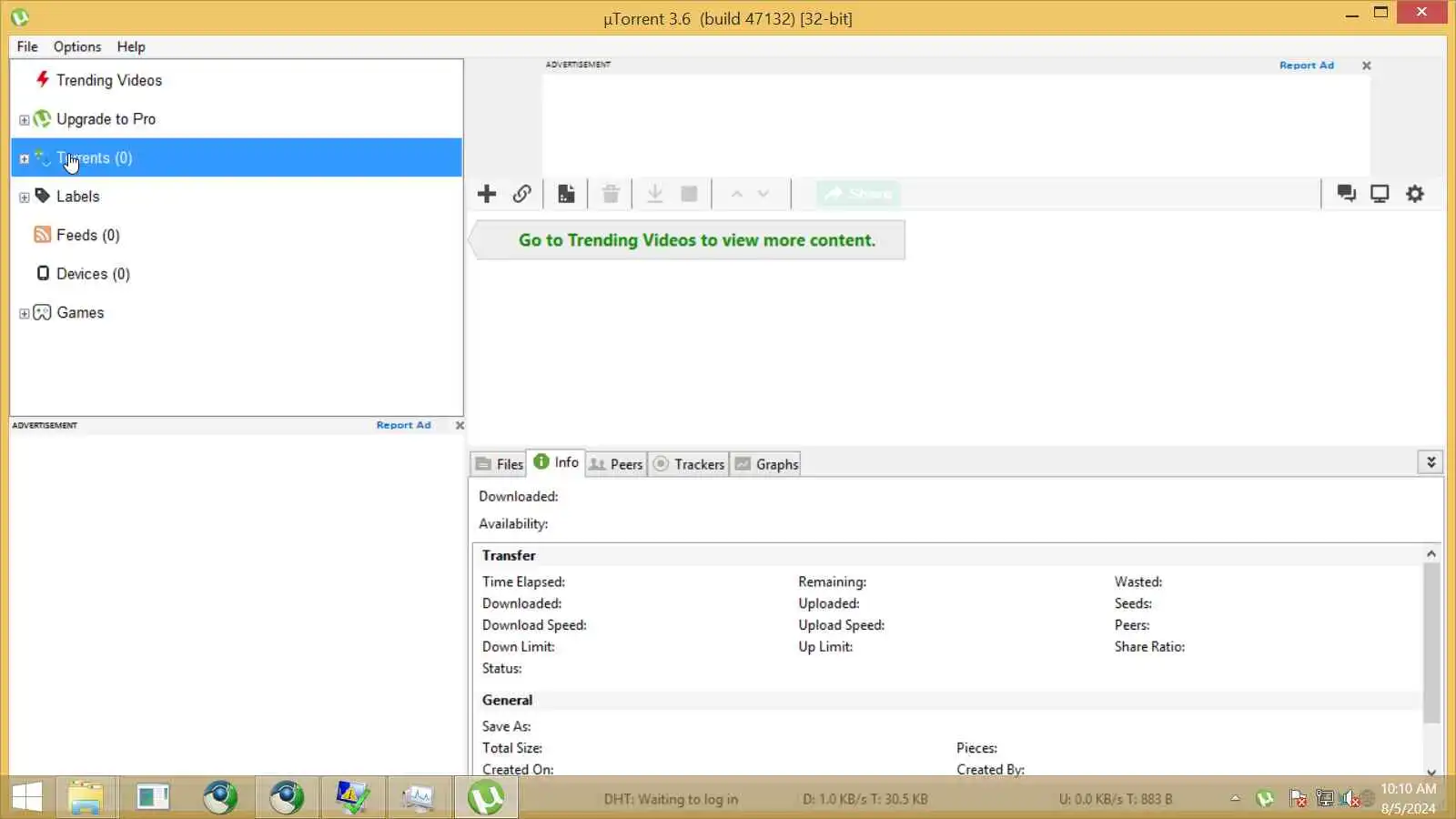
Task: Click the taskbar clock showing 10:10 AM
Action: click(x=1409, y=798)
